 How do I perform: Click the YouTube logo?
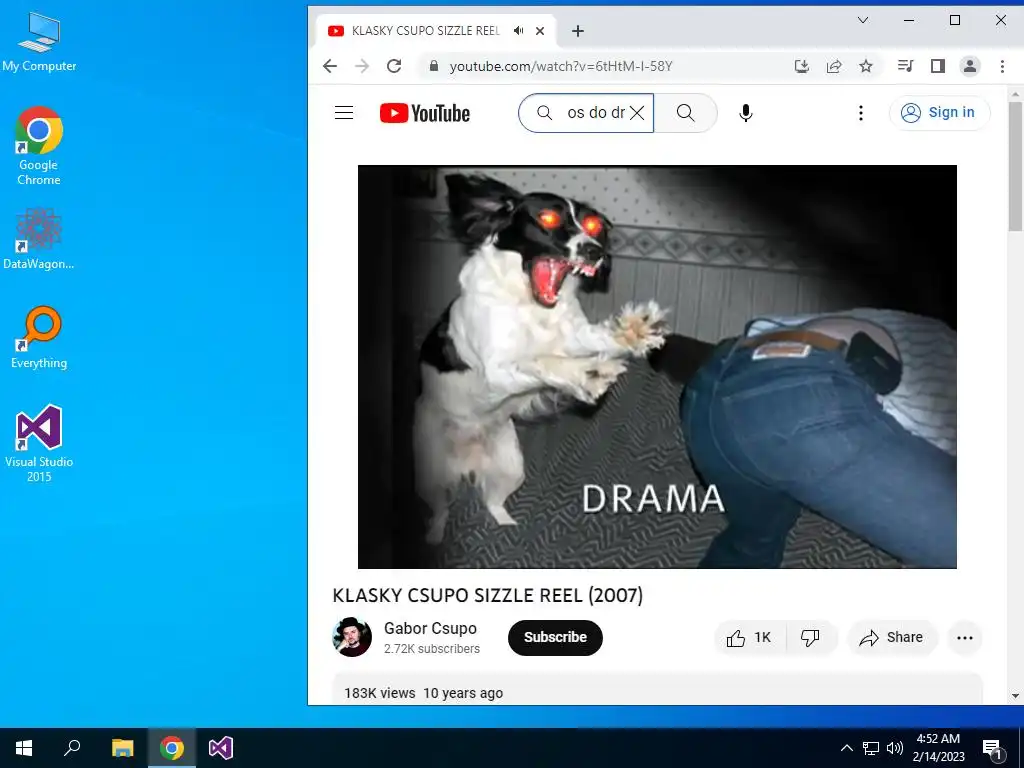pos(424,113)
